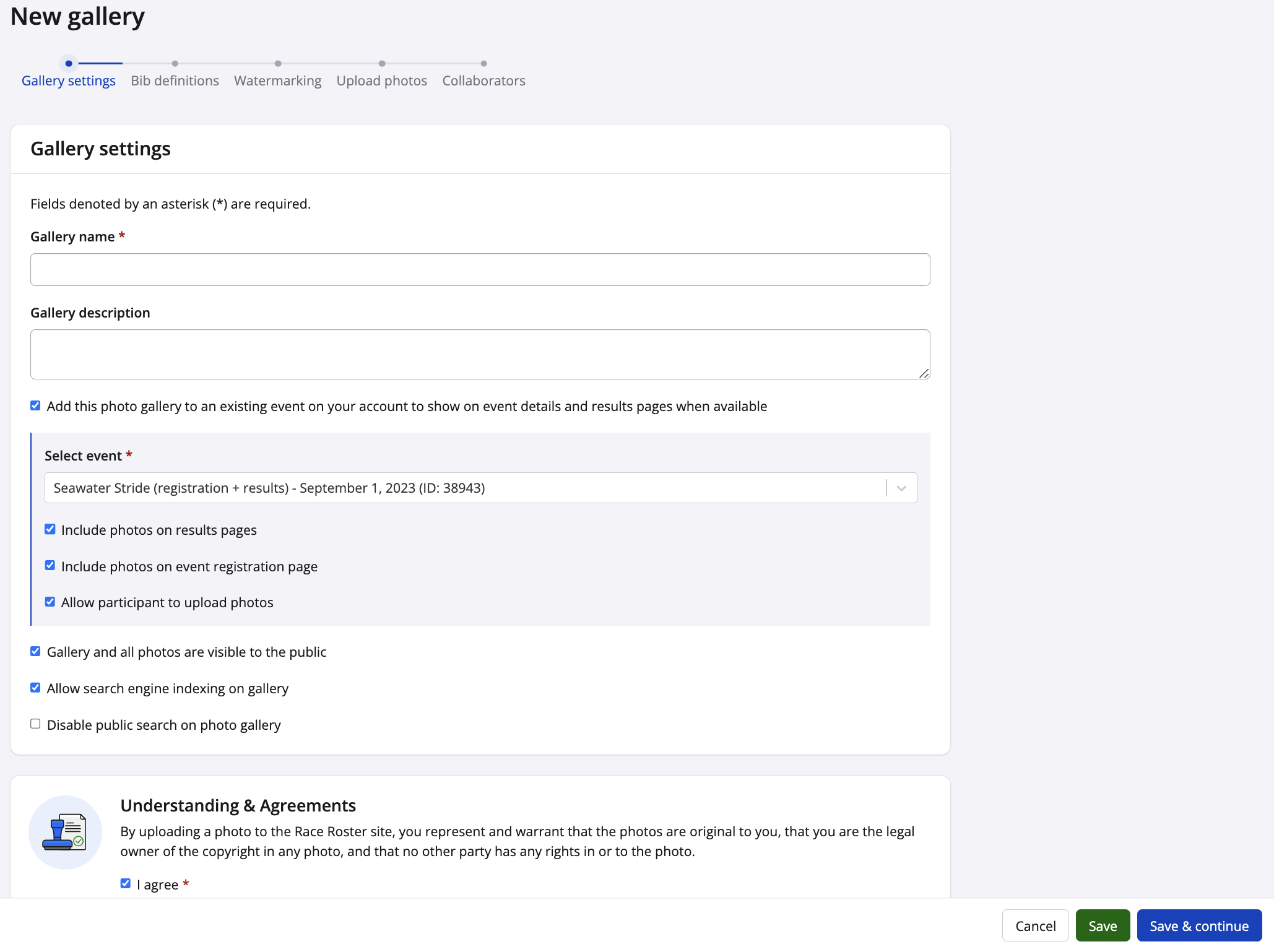Focus the Gallery name input field
Image resolution: width=1274 pixels, height=952 pixels.
(x=480, y=270)
